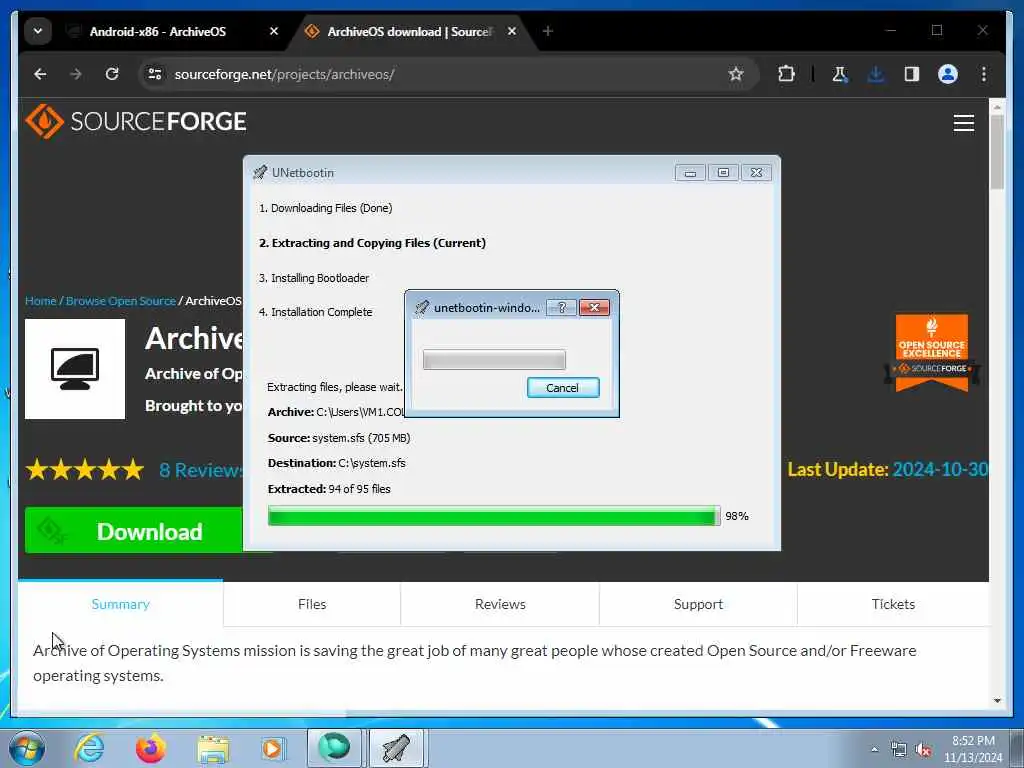This screenshot has height=768, width=1024.
Task: Bookmark this page with the star icon
Action: [736, 74]
